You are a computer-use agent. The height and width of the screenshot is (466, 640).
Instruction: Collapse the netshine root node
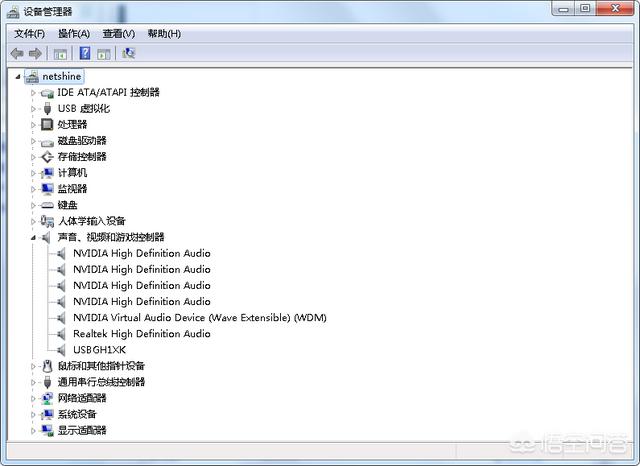tap(18, 77)
